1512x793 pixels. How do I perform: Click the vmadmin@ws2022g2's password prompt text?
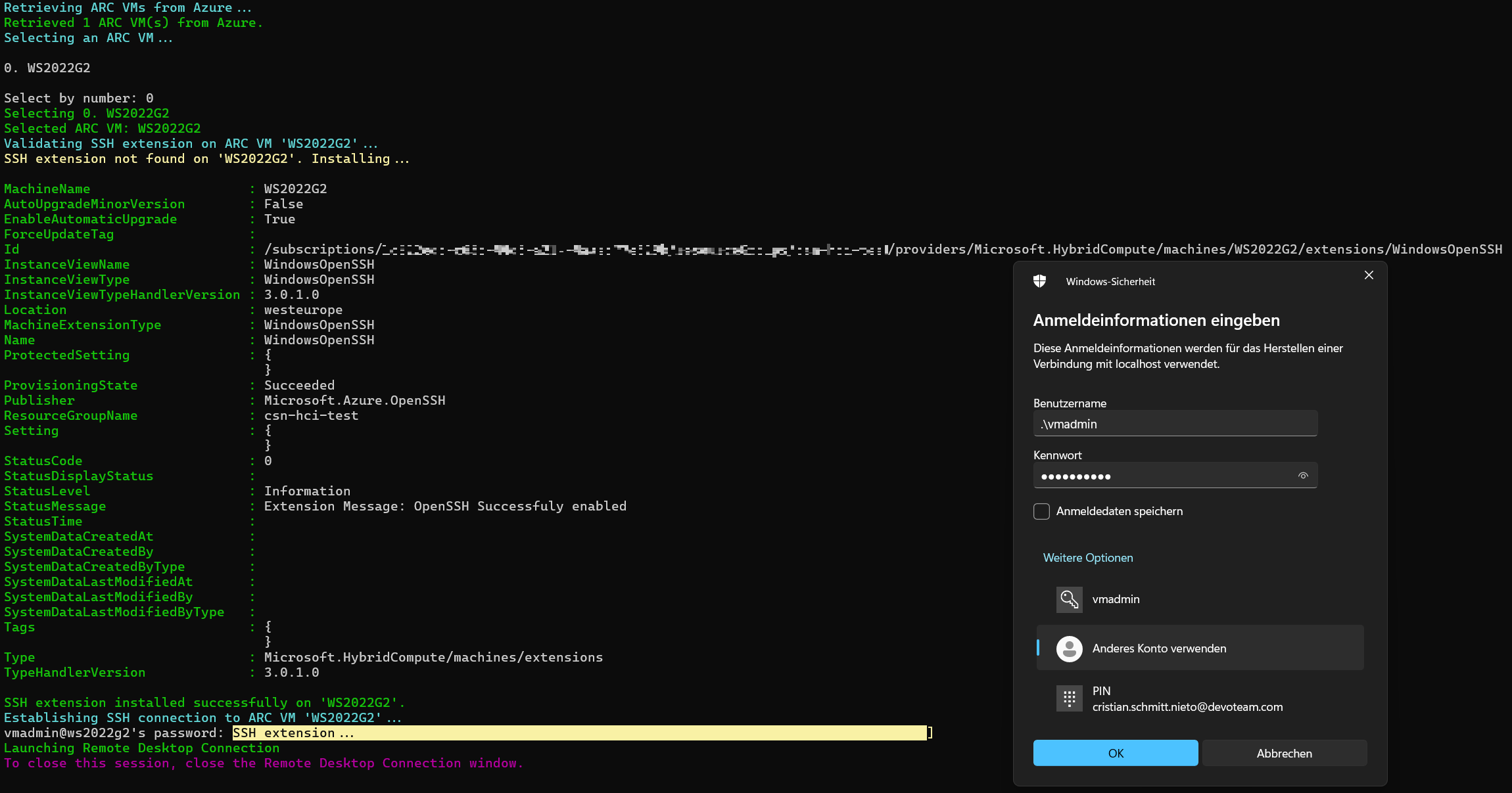coord(114,733)
